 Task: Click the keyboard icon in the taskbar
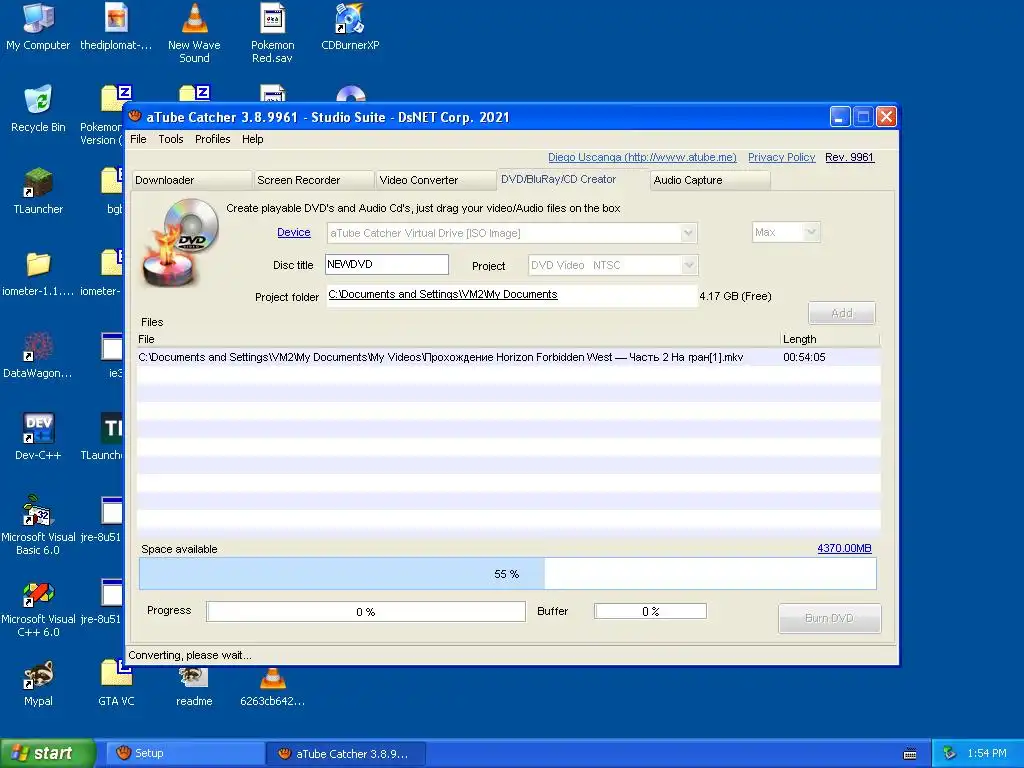[x=910, y=754]
